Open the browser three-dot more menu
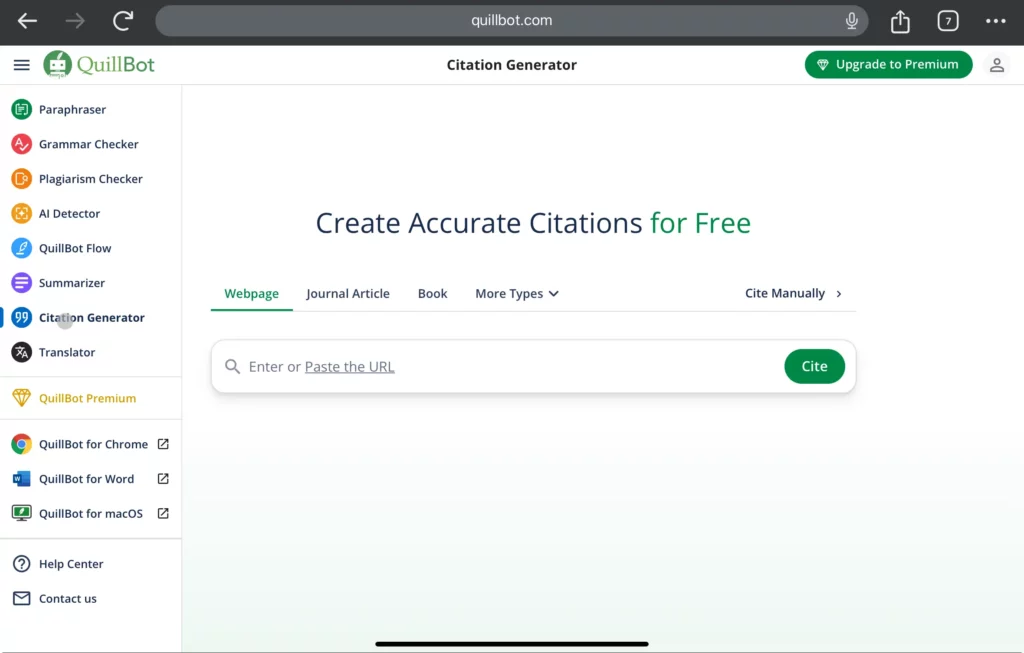The height and width of the screenshot is (653, 1024). tap(995, 21)
